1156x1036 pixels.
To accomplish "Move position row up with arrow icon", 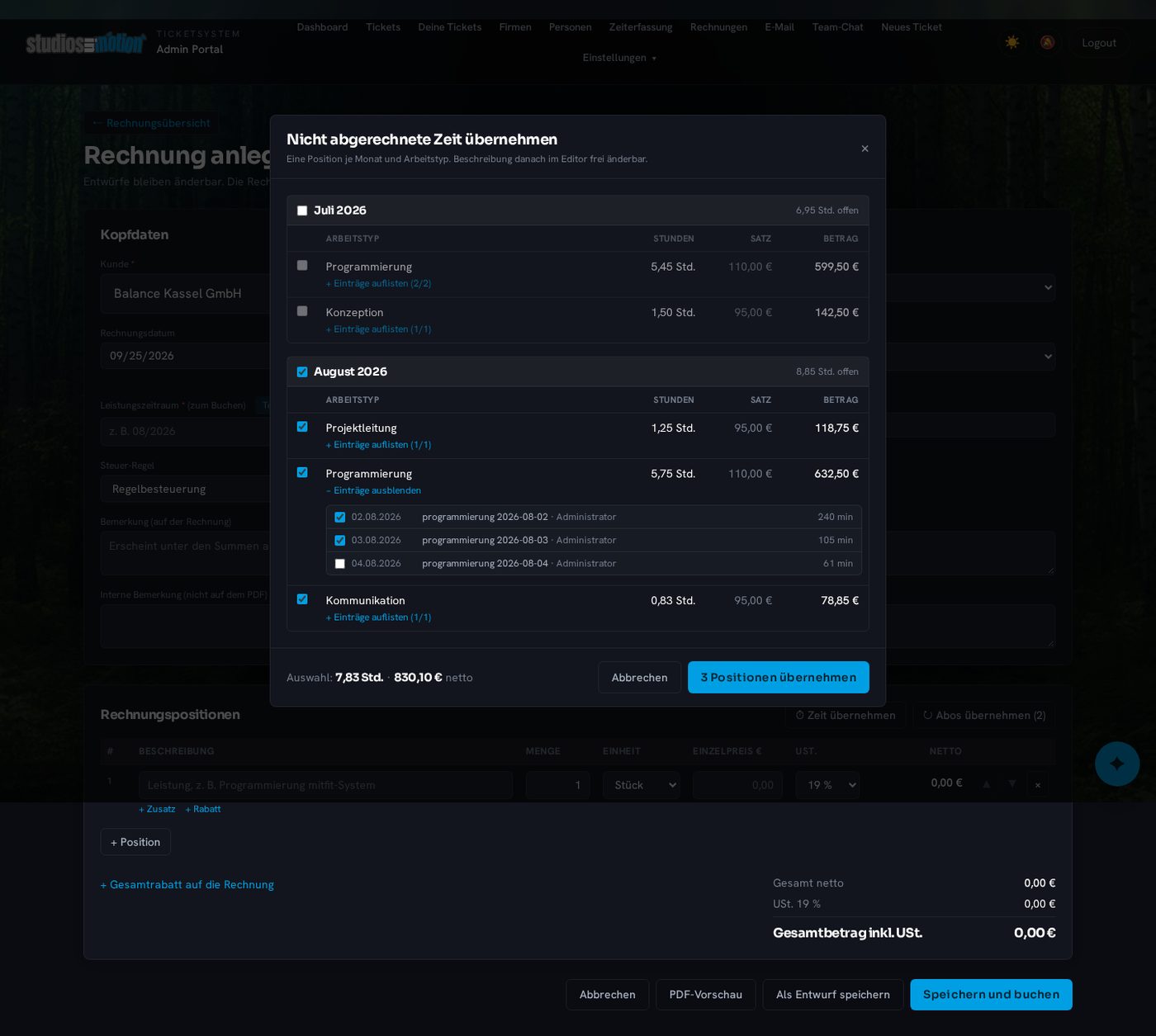I will pos(986,783).
